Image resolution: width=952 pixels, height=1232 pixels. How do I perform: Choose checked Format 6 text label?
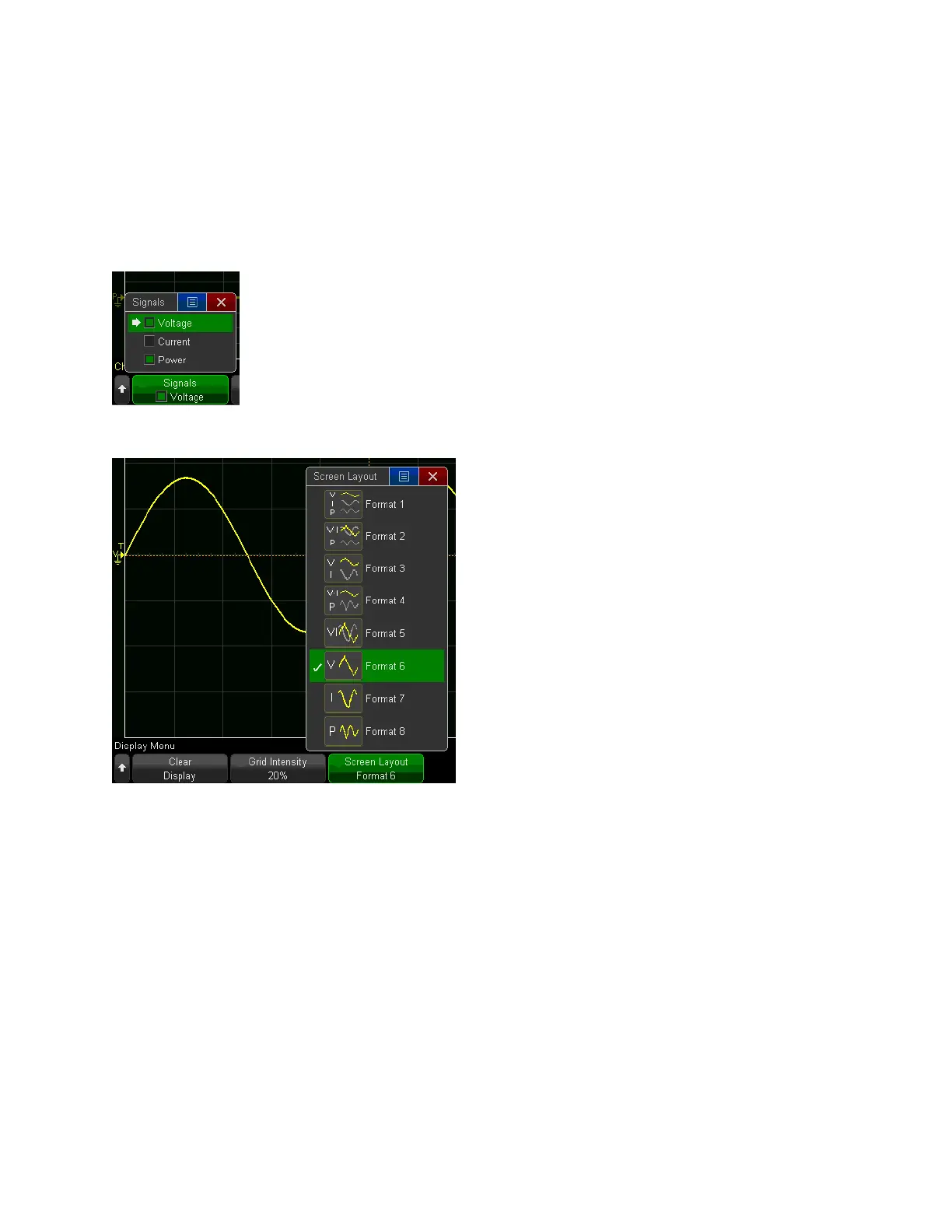coord(385,667)
